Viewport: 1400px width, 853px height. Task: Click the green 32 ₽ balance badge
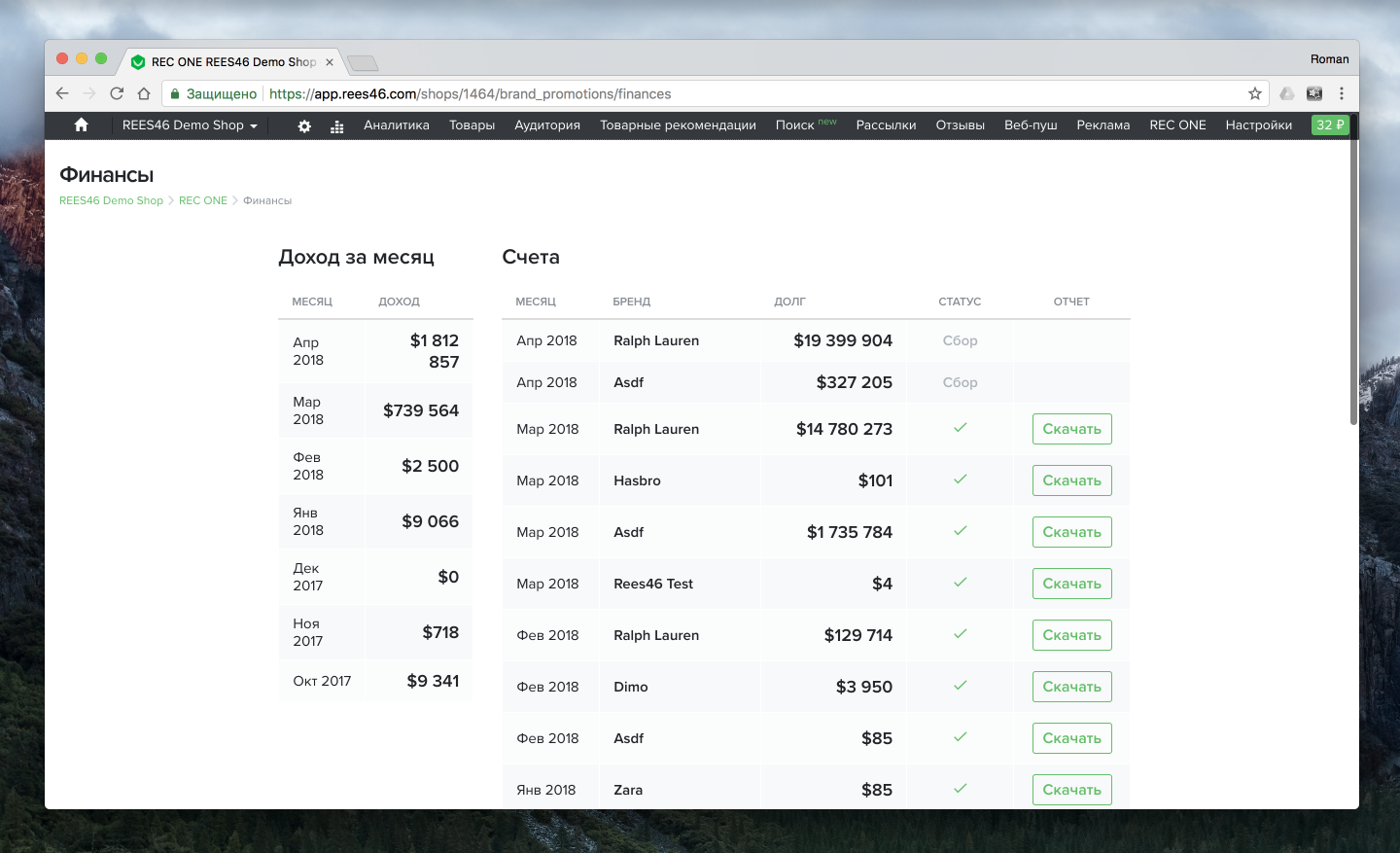1329,124
